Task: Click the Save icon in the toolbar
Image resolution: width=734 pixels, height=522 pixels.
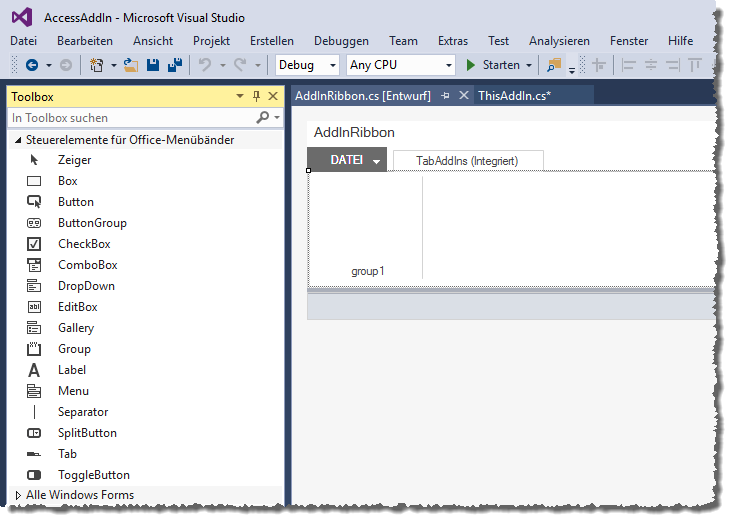Action: [x=153, y=65]
